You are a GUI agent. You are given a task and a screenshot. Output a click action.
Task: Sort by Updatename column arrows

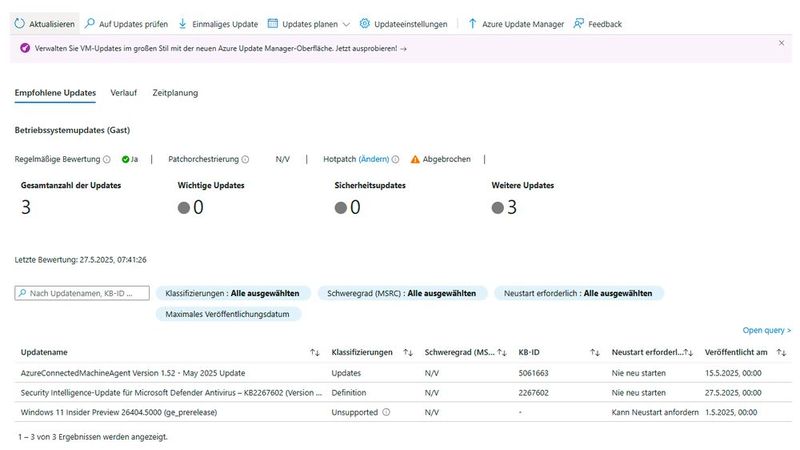pos(315,353)
